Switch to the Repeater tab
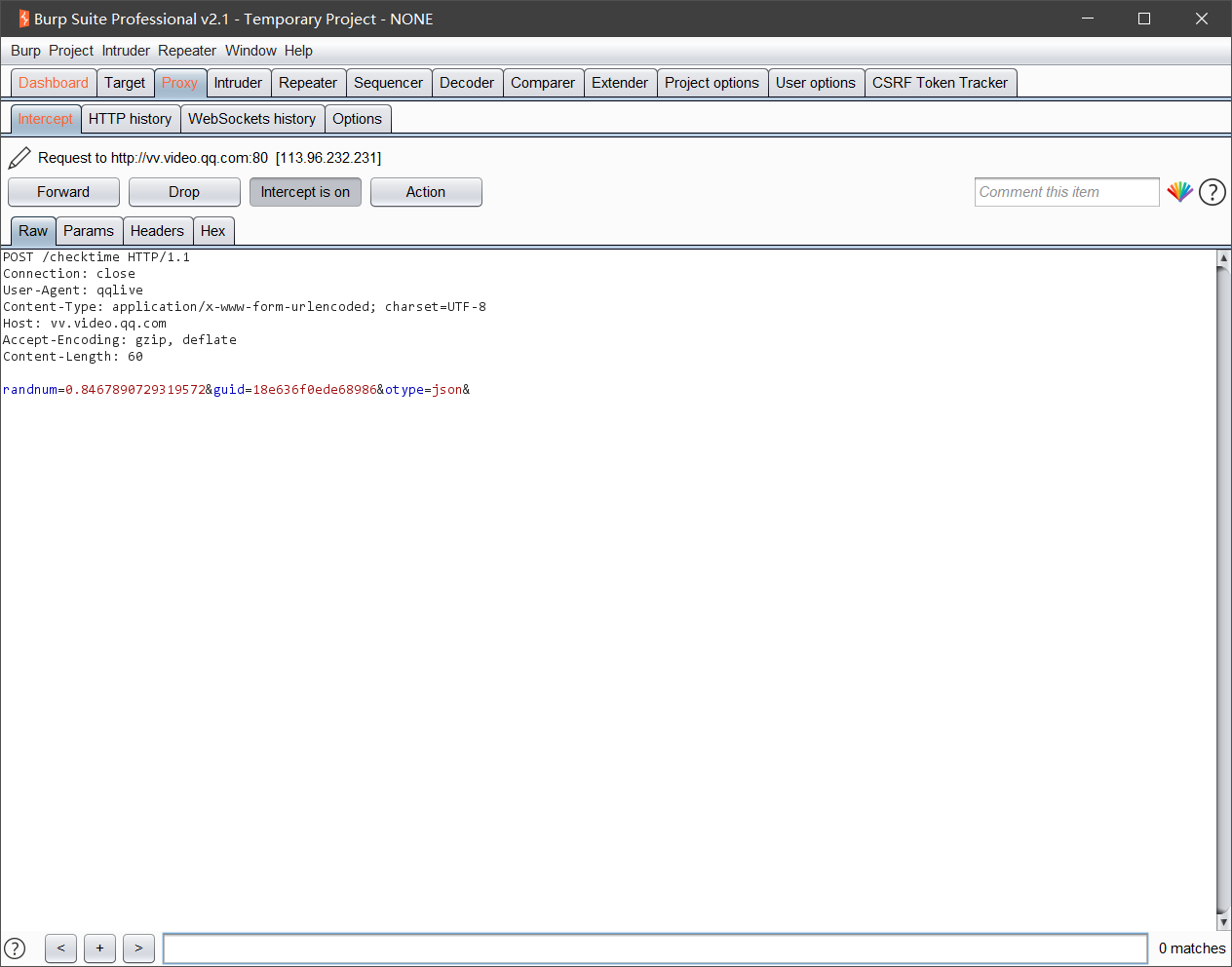 click(x=308, y=83)
